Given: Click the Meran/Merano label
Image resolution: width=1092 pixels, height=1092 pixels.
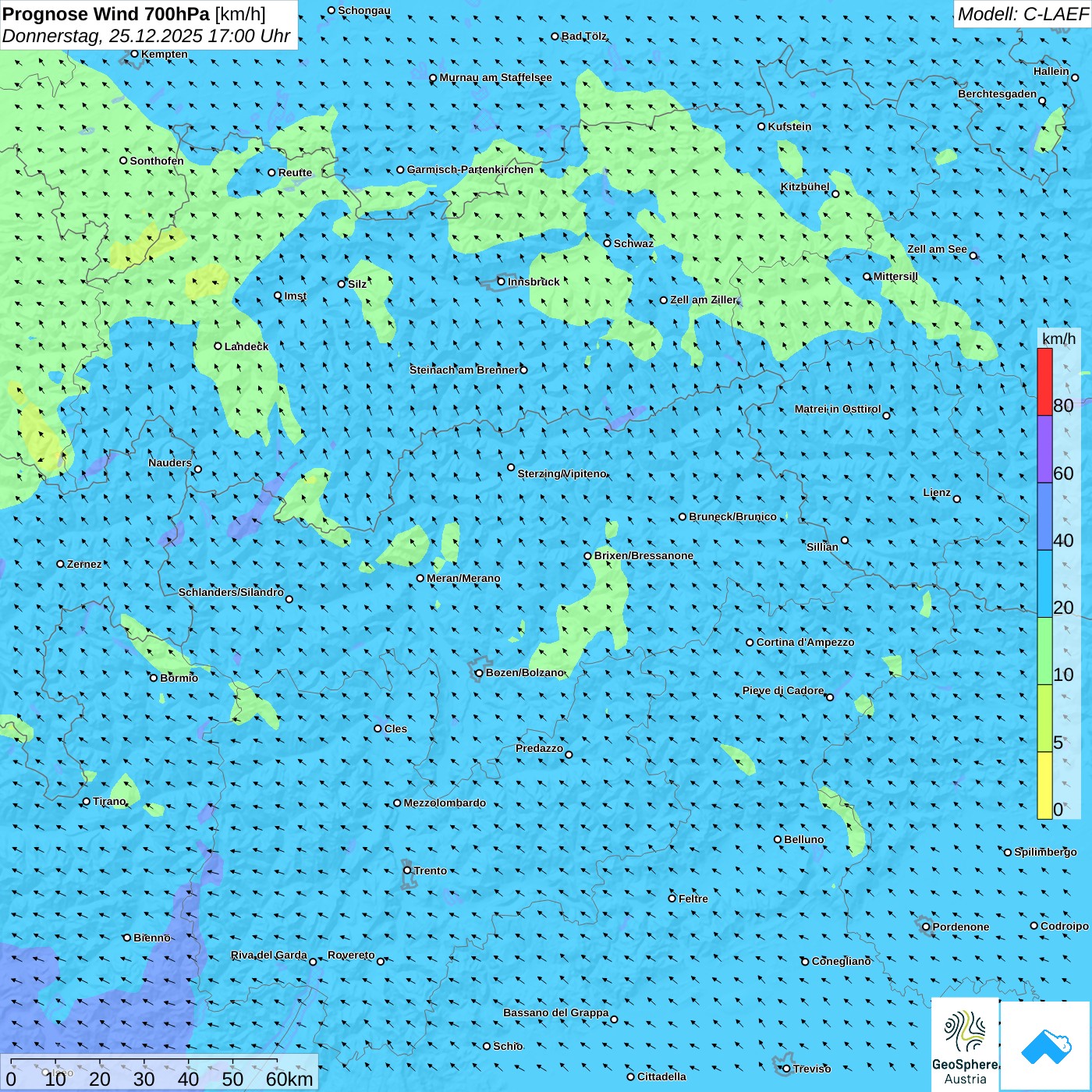Looking at the screenshot, I should pyautogui.click(x=463, y=578).
